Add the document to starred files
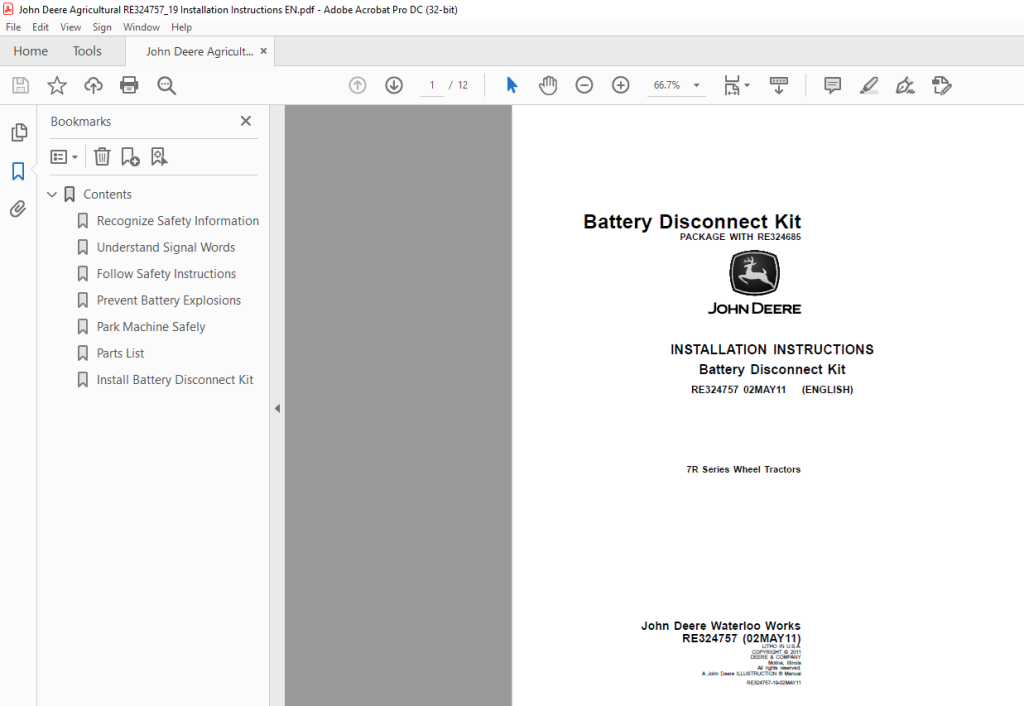This screenshot has height=706, width=1024. [57, 86]
